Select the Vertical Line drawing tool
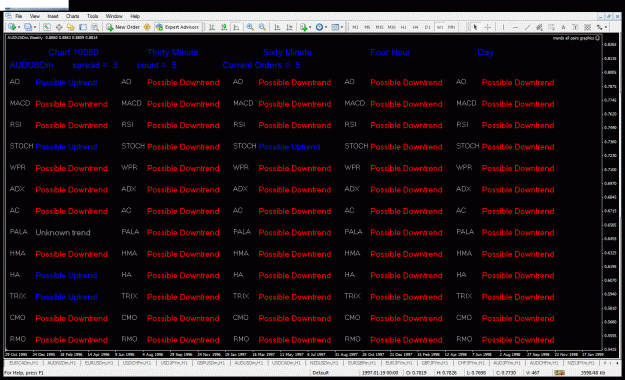Screen dimensions: 625x380 coord(503,27)
